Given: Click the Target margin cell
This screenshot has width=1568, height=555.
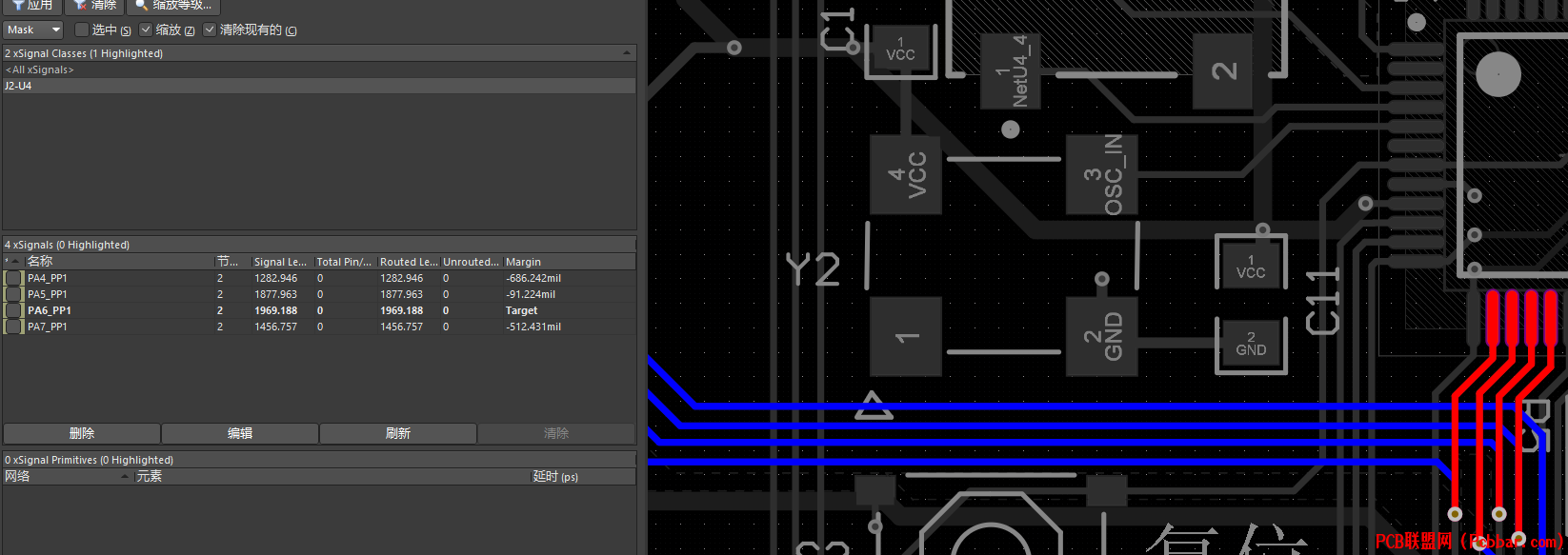Looking at the screenshot, I should (521, 310).
